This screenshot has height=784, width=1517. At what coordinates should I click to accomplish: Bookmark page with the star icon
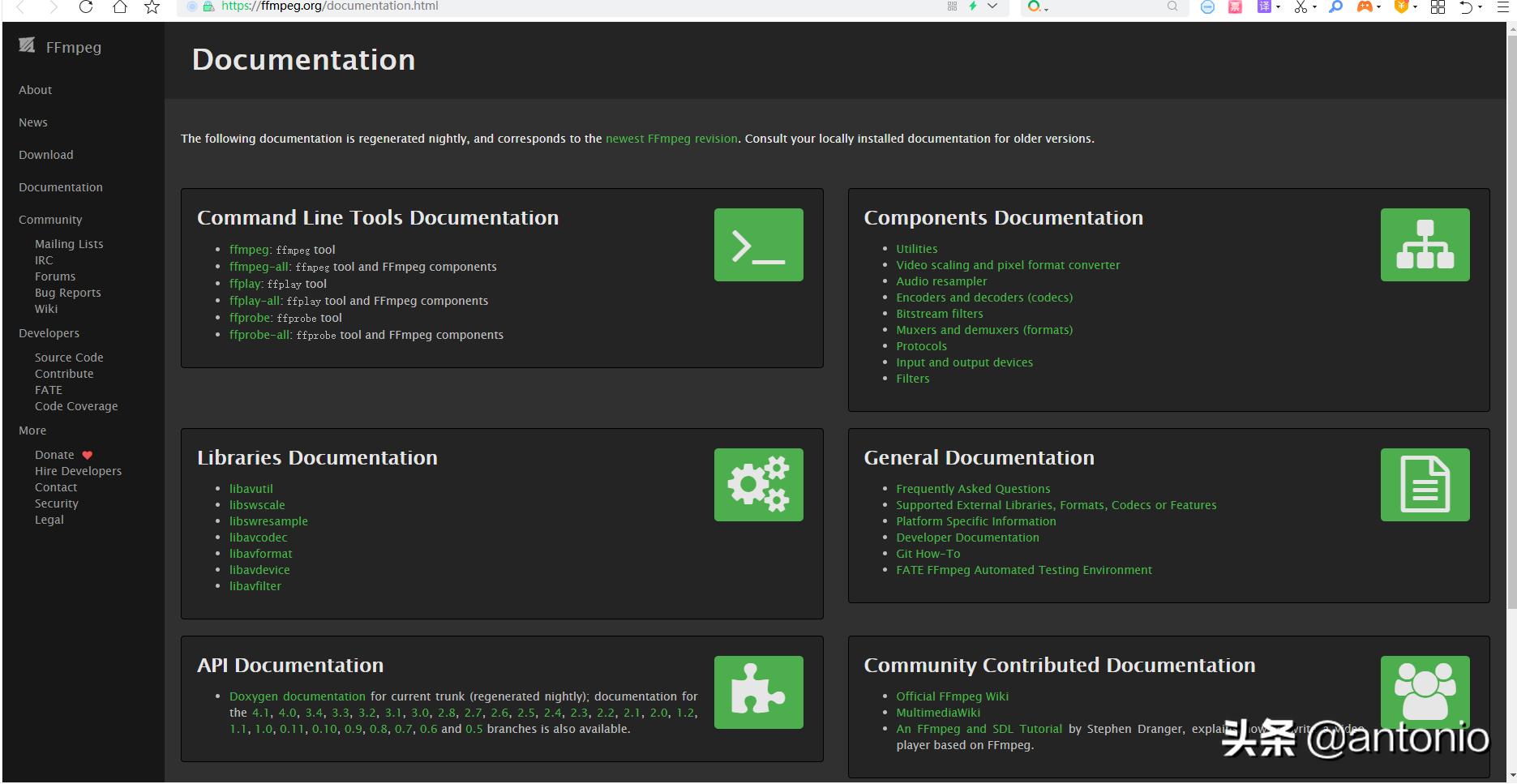point(152,7)
